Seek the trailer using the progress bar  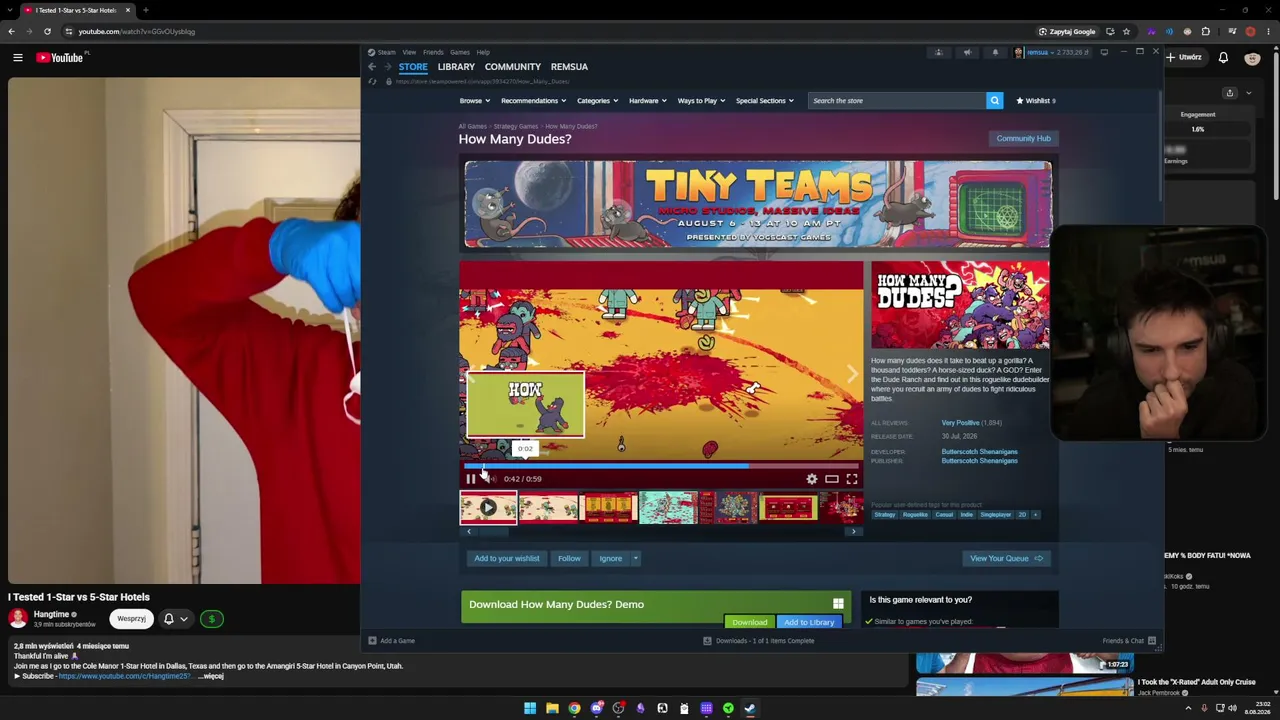[660, 466]
